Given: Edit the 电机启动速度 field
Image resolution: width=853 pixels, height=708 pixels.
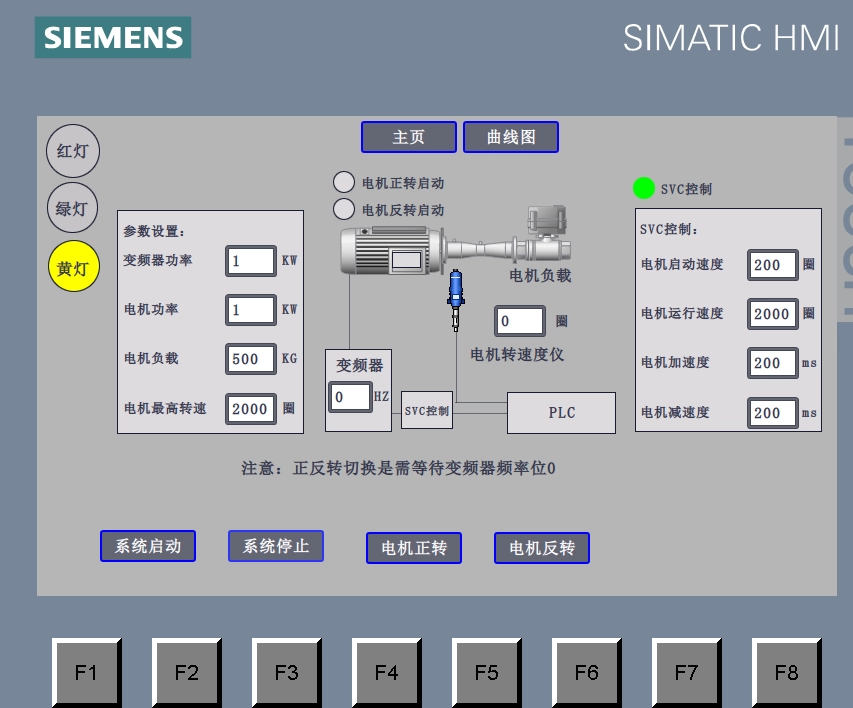Looking at the screenshot, I should [773, 265].
